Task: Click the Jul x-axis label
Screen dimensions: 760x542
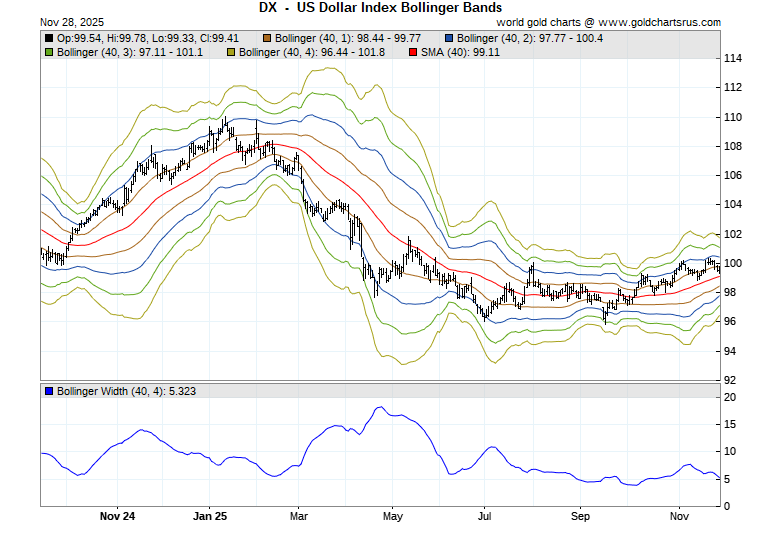Action: click(x=486, y=517)
